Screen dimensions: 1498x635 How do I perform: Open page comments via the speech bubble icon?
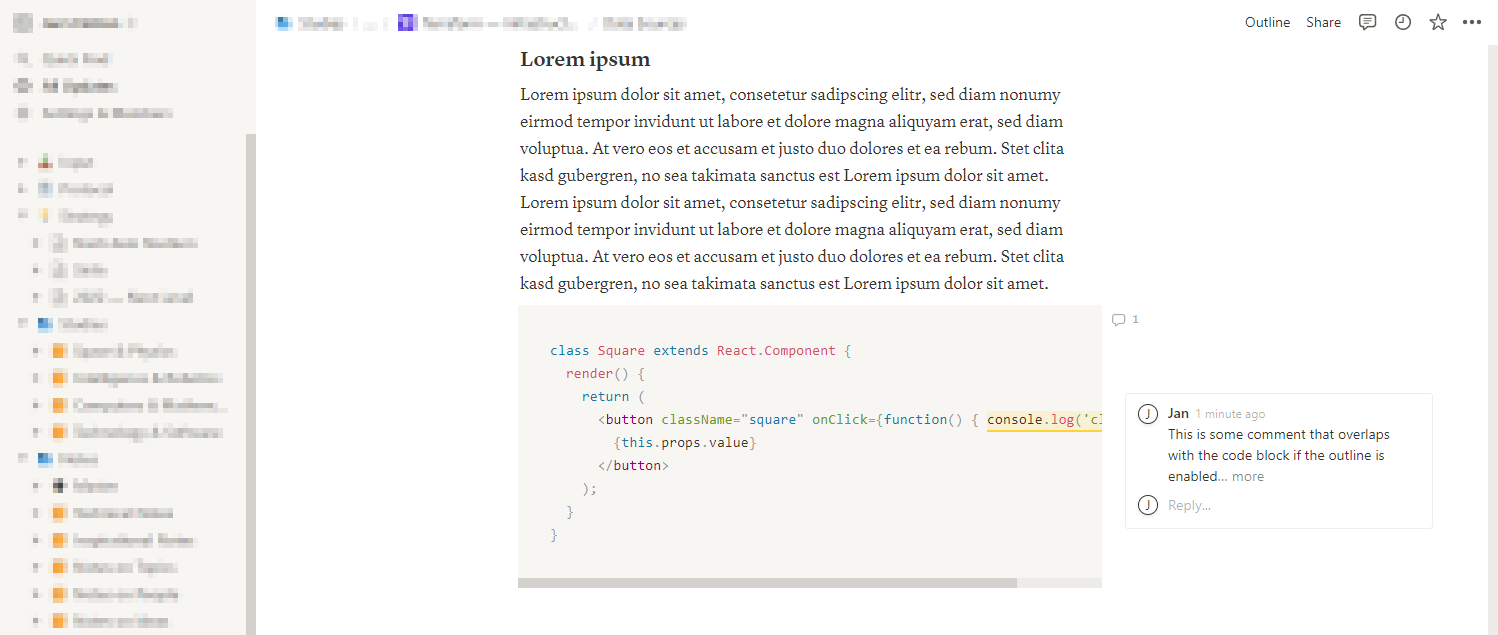(1367, 21)
